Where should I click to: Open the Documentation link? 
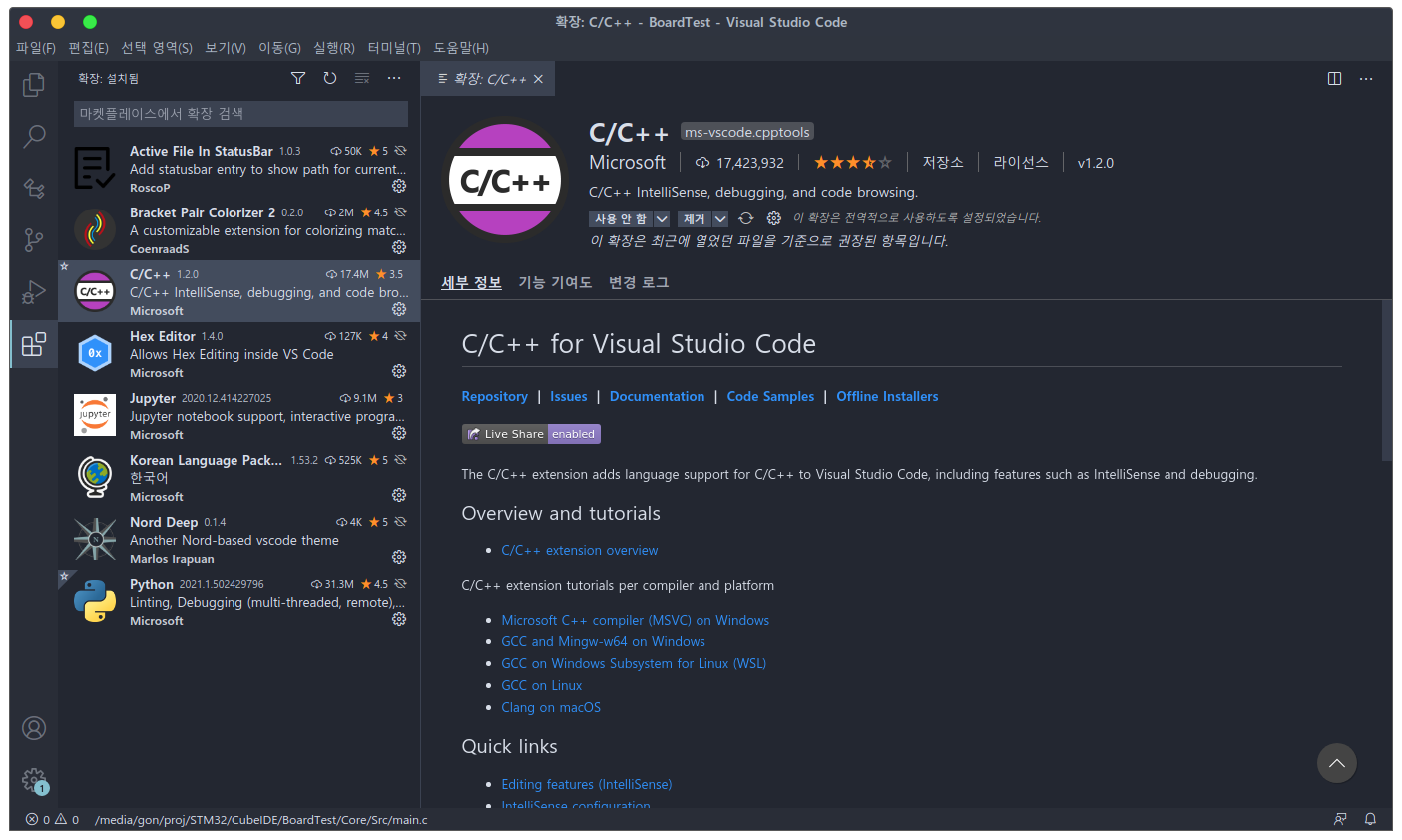tap(657, 396)
